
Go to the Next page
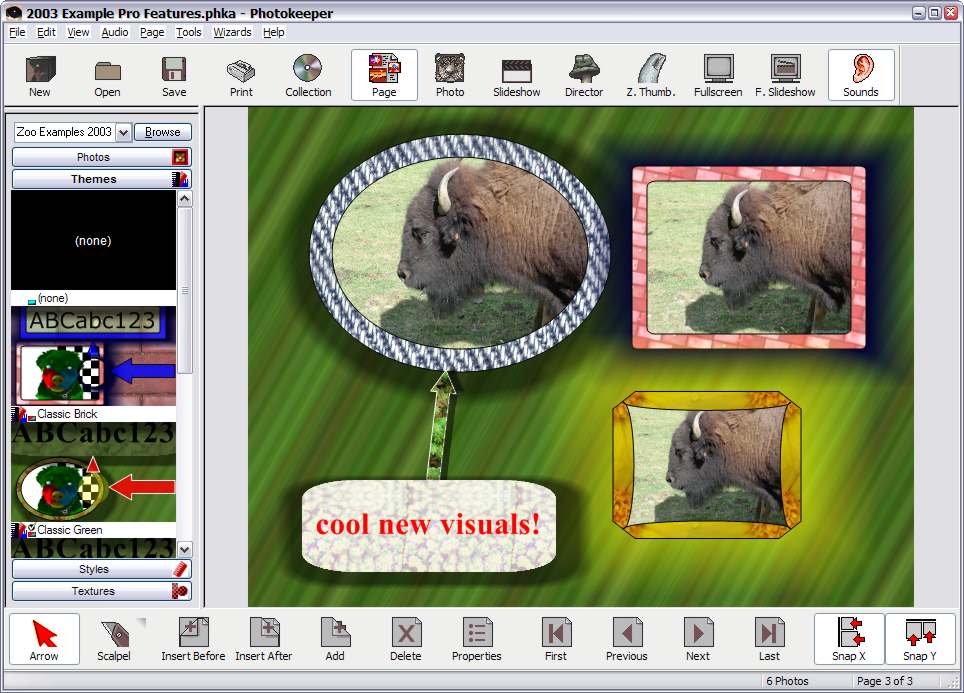(698, 640)
